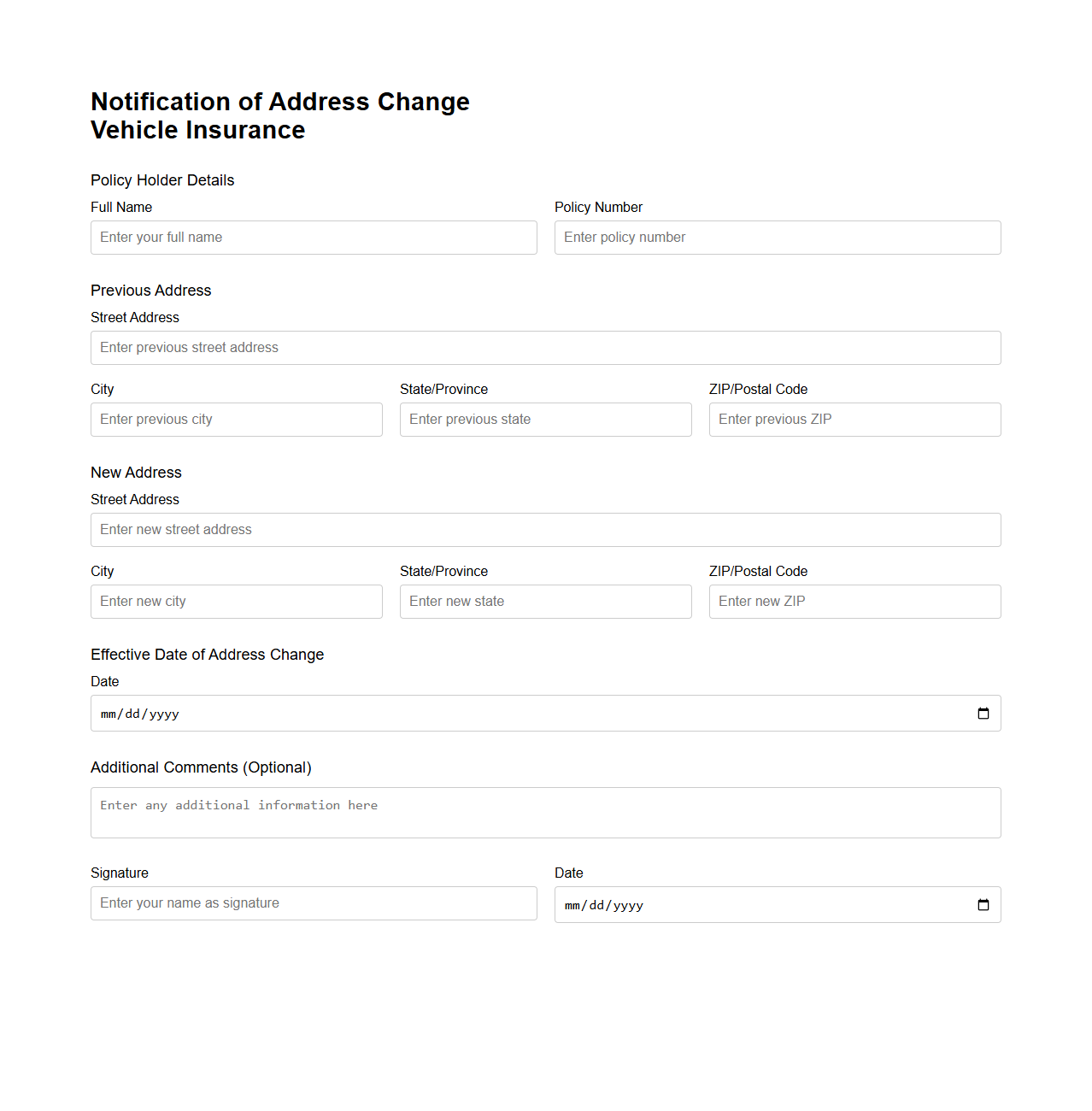
Task: Click the New Address section heading
Action: pyautogui.click(x=136, y=472)
